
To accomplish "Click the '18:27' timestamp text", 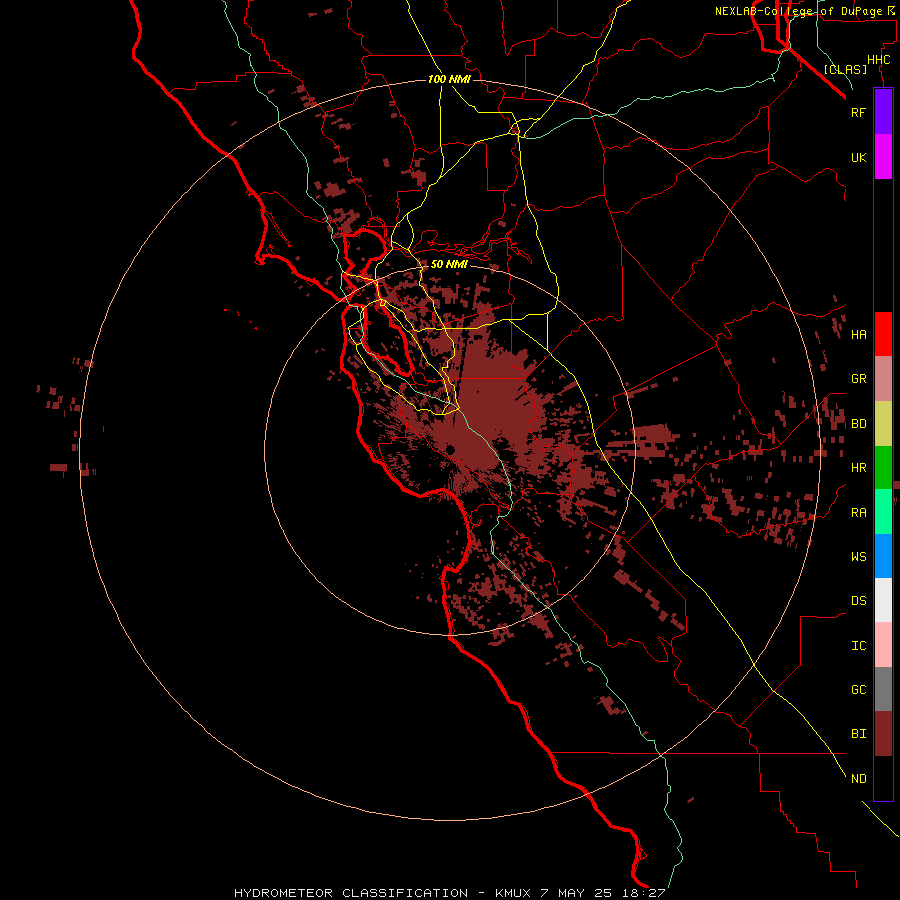I will [x=643, y=893].
